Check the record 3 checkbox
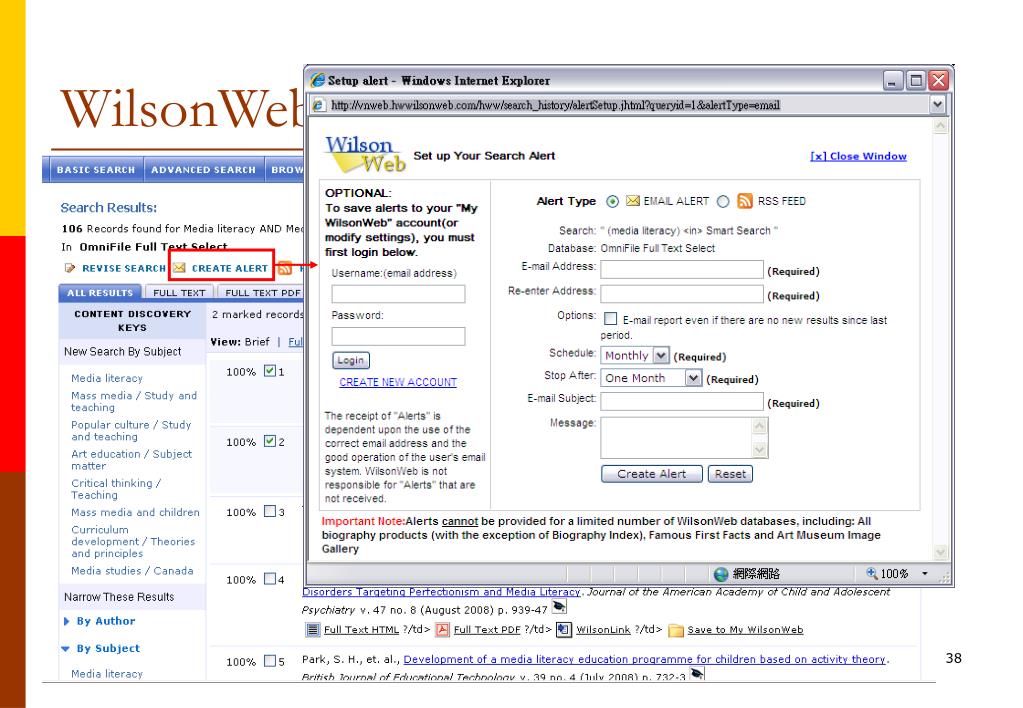 [x=269, y=511]
